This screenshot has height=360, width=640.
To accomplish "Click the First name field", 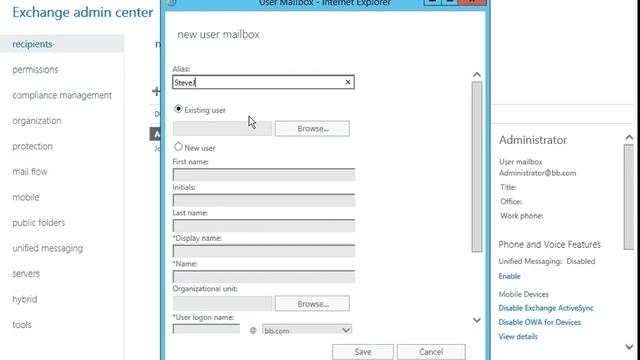I will [264, 175].
